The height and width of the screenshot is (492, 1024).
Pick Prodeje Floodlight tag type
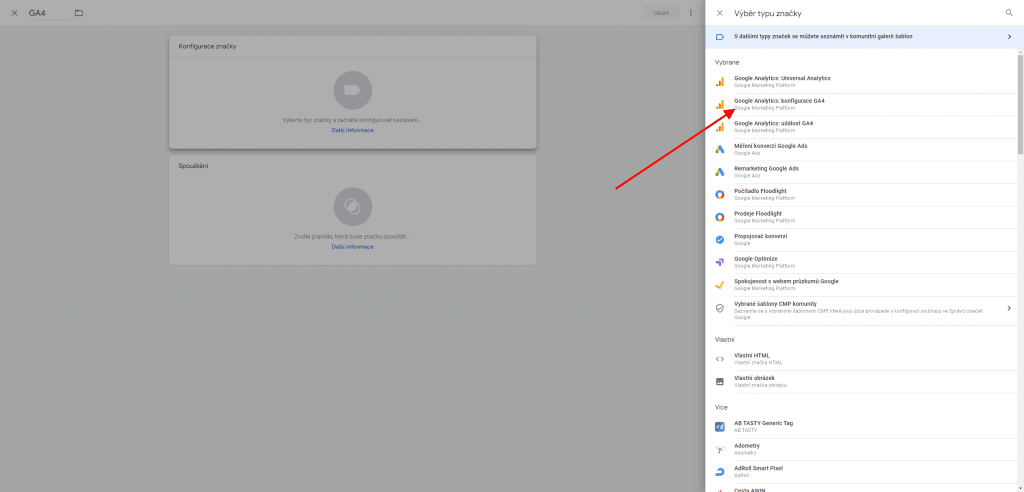coord(865,217)
